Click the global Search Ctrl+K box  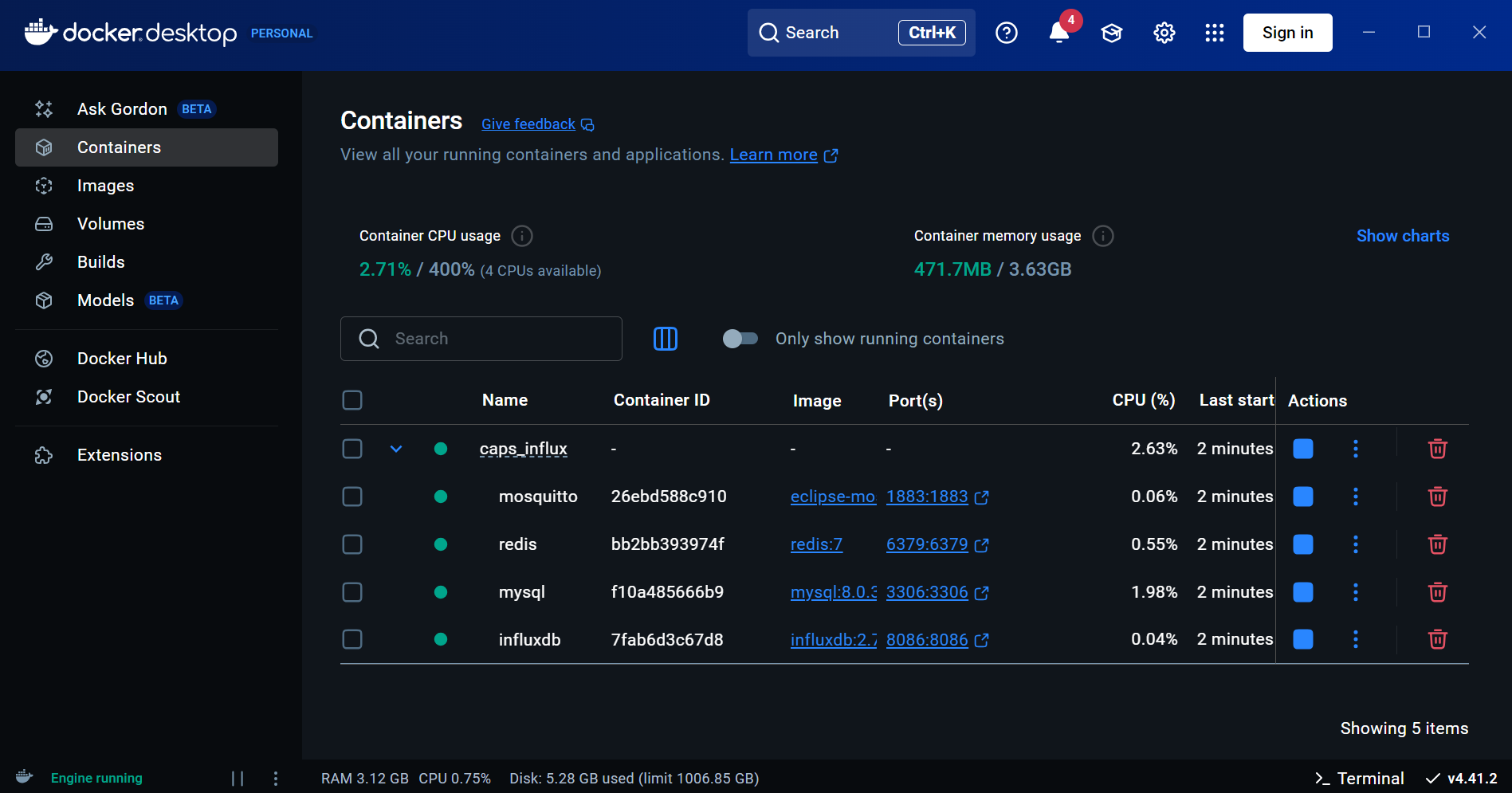coord(861,33)
